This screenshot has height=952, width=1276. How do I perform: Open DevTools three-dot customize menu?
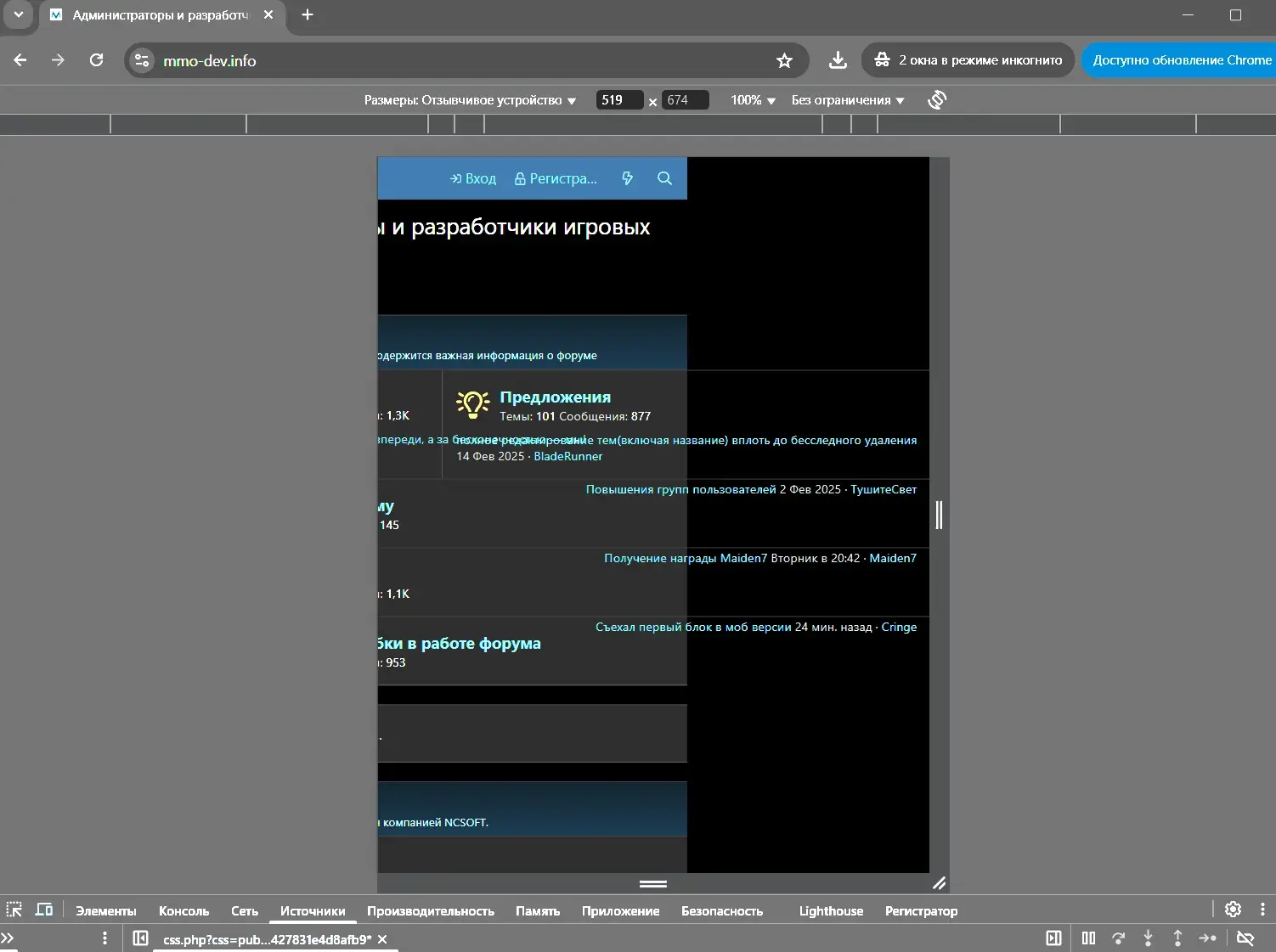(x=1262, y=910)
